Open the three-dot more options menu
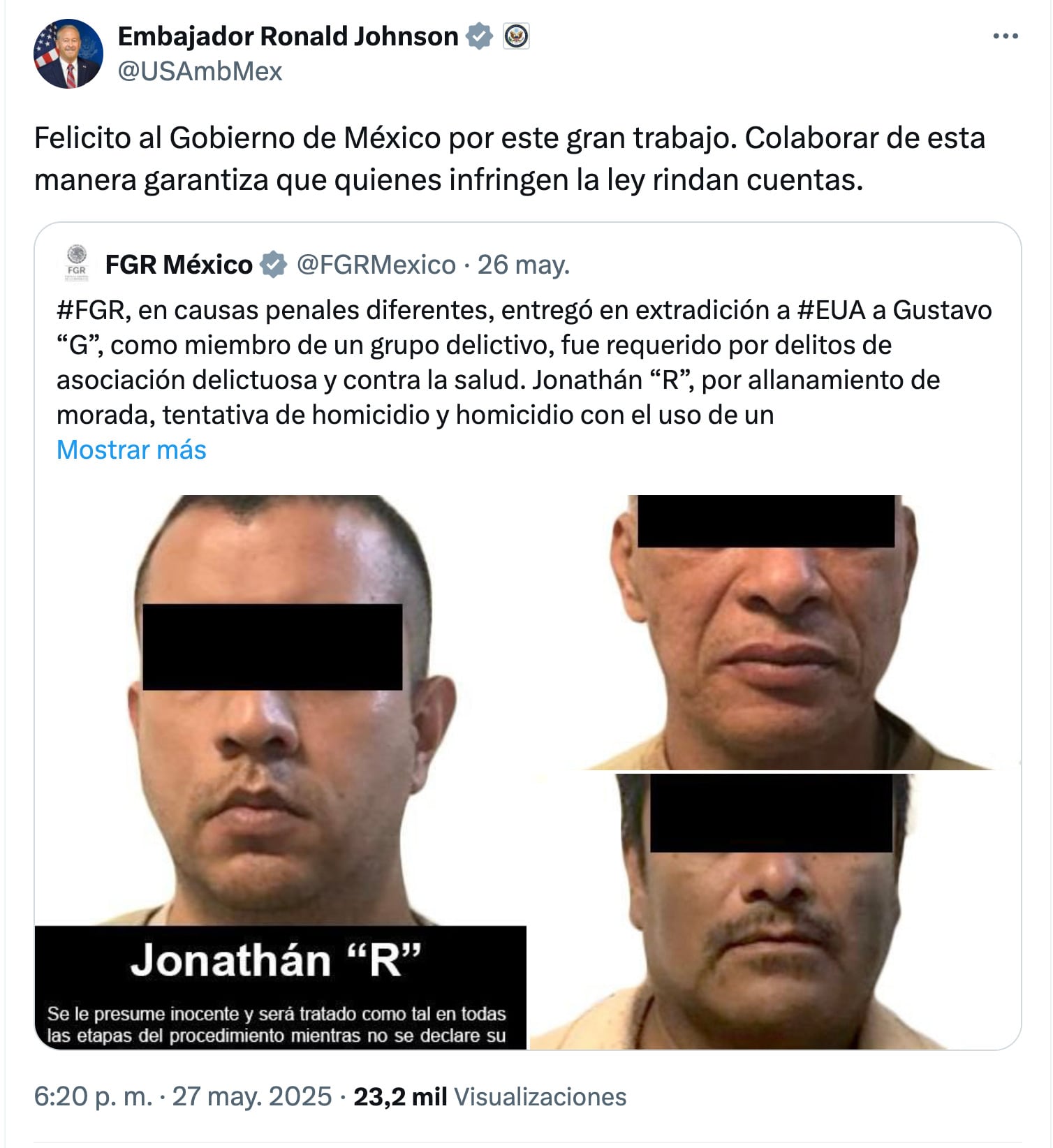 [1006, 36]
